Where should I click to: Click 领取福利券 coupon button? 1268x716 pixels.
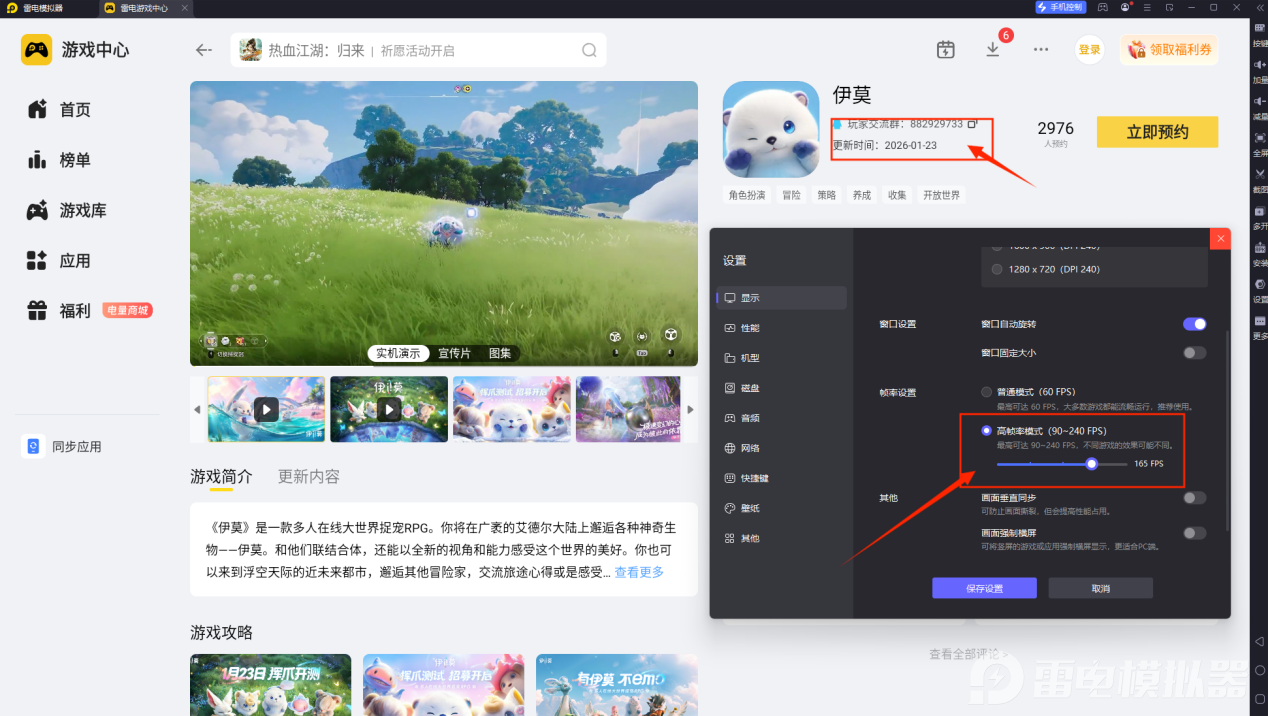1169,50
